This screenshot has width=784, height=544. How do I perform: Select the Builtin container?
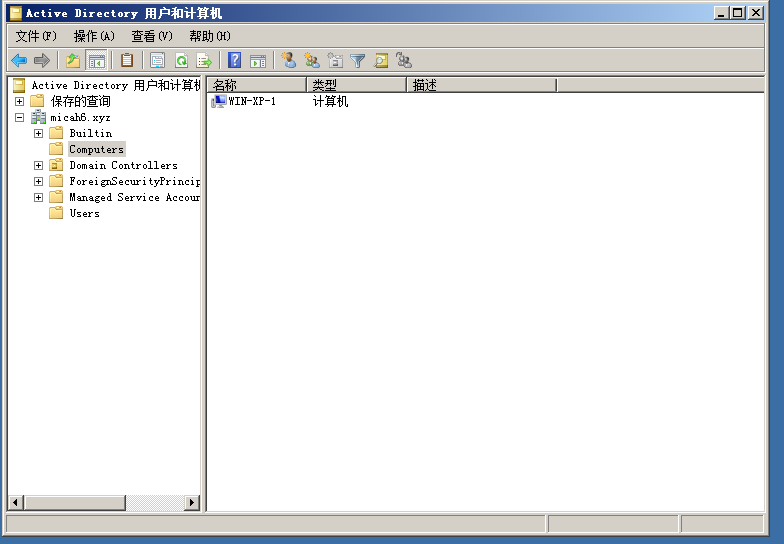click(90, 134)
